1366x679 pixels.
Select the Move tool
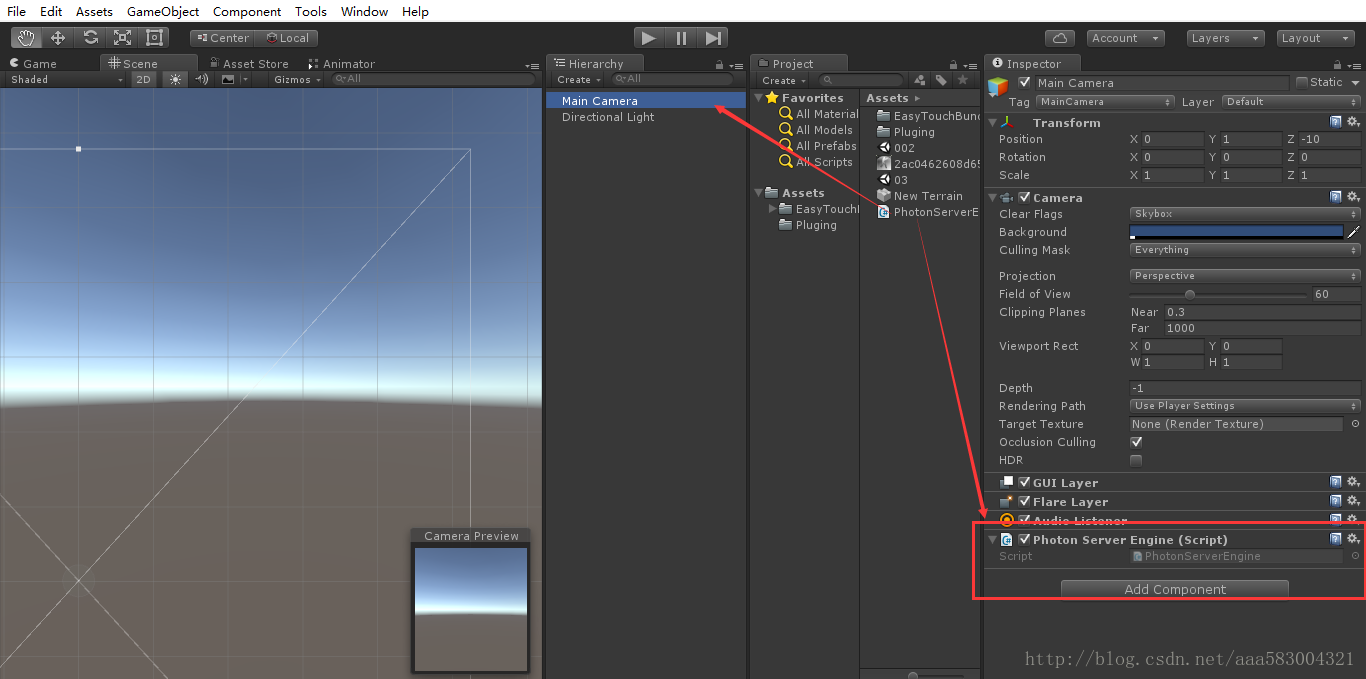tap(58, 38)
